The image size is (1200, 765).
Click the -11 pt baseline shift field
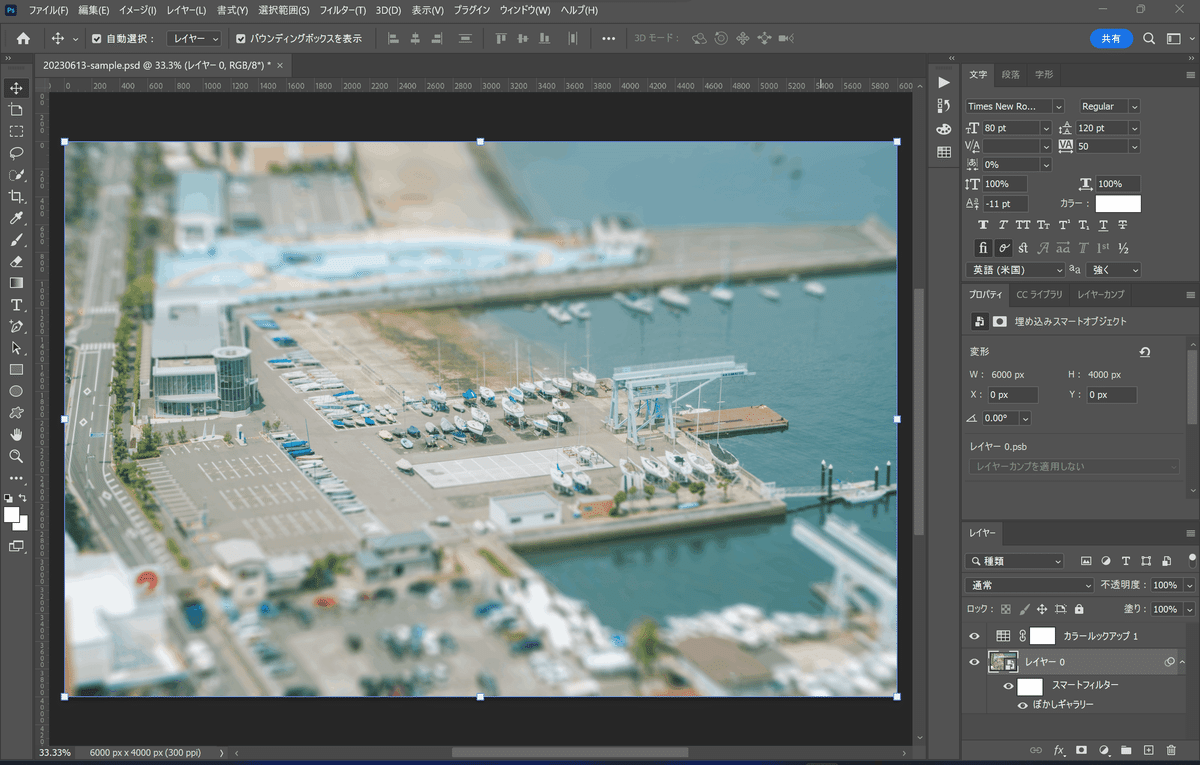tap(1005, 204)
